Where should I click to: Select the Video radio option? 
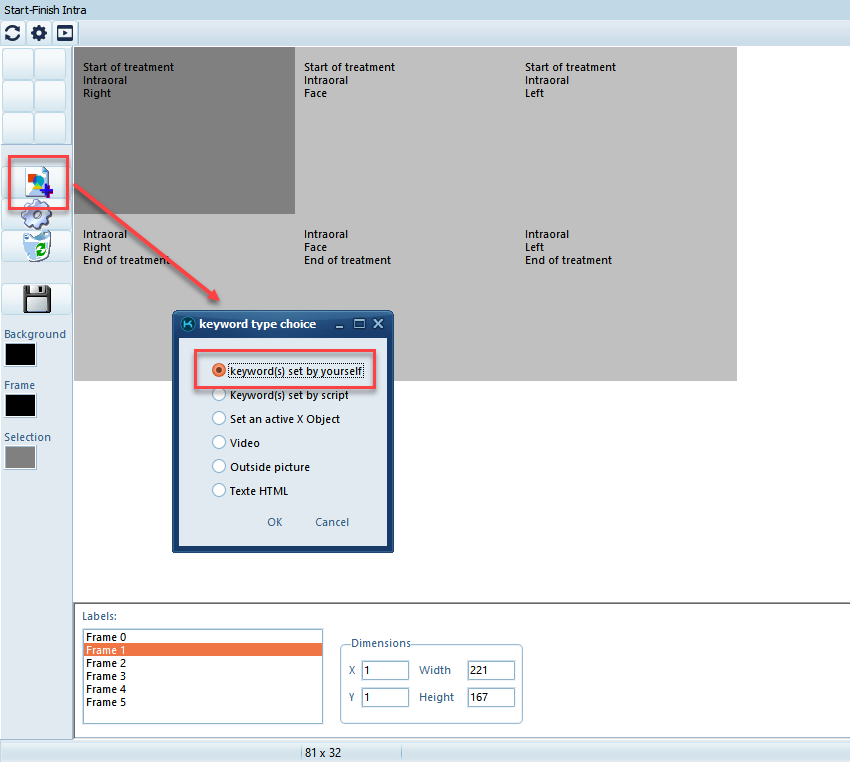[x=220, y=443]
